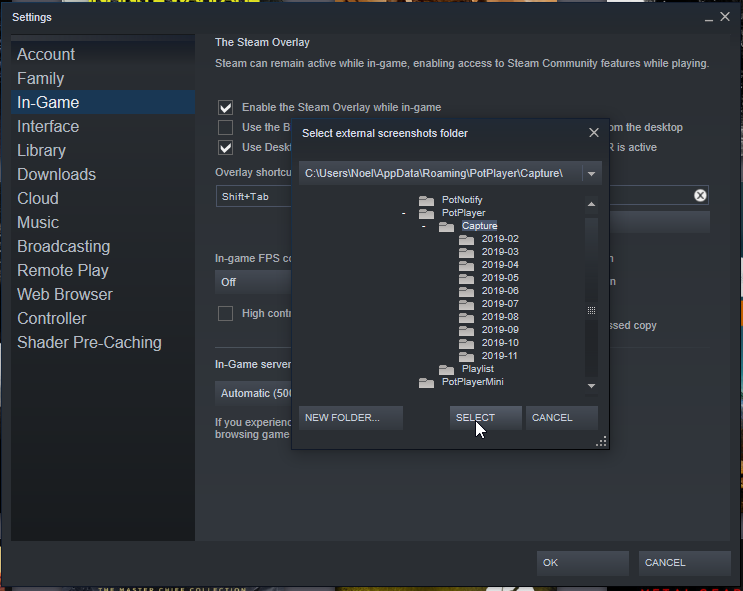Select the 2019-08 folder name

tap(500, 317)
